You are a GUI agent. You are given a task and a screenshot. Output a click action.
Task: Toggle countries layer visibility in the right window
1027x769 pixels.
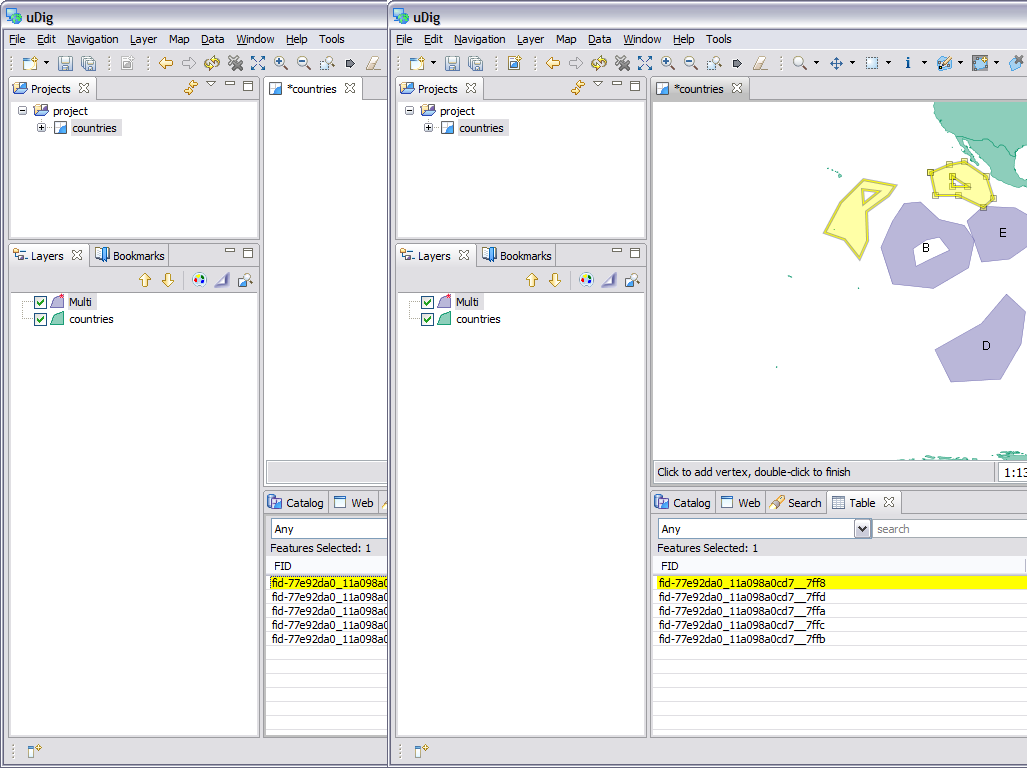(x=428, y=319)
